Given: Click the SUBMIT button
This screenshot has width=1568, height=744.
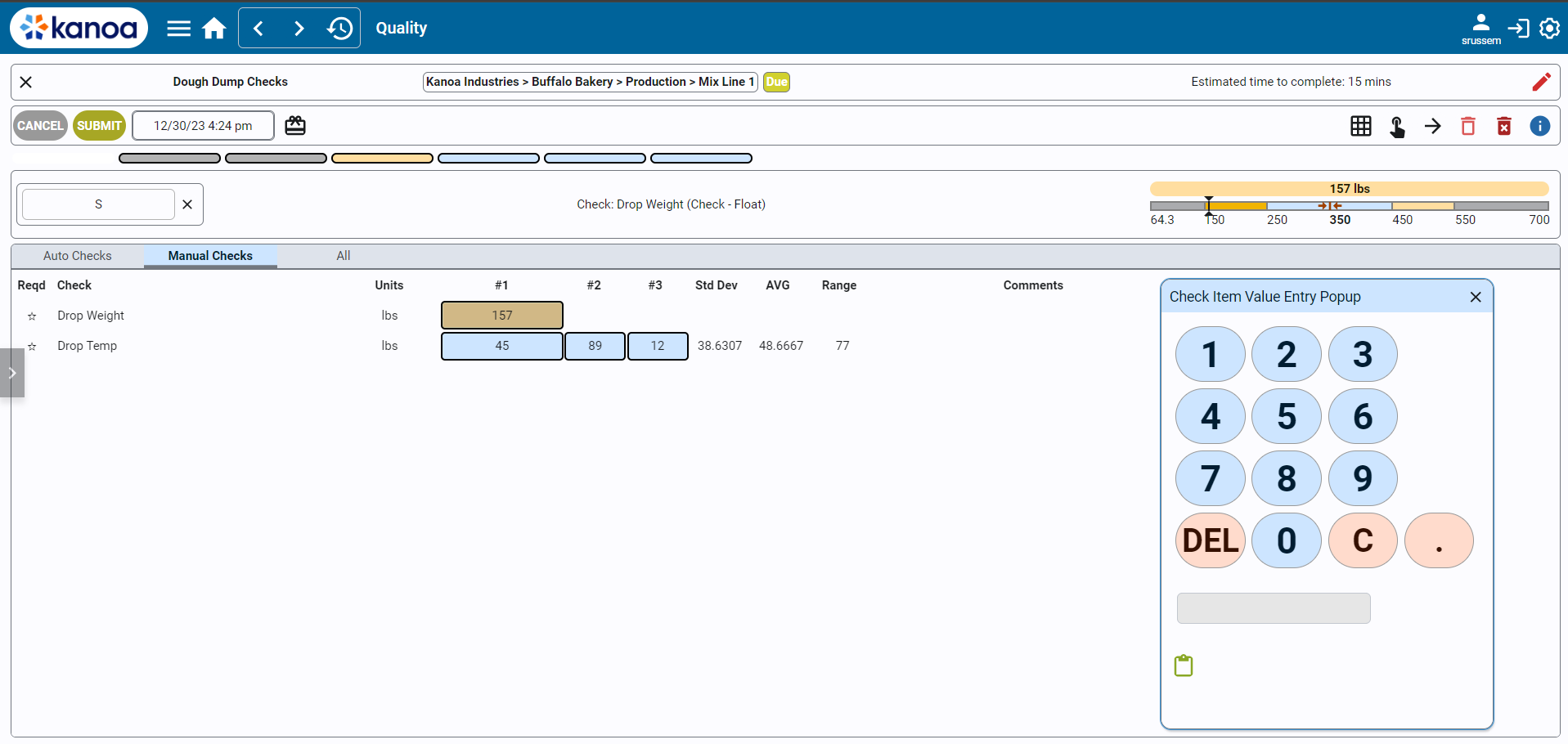Looking at the screenshot, I should (99, 126).
